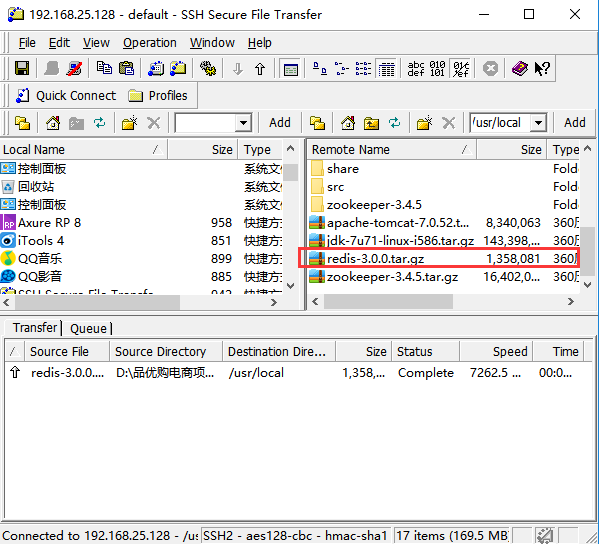
Task: Click the Disconnect icon with red slash
Action: pos(74,69)
